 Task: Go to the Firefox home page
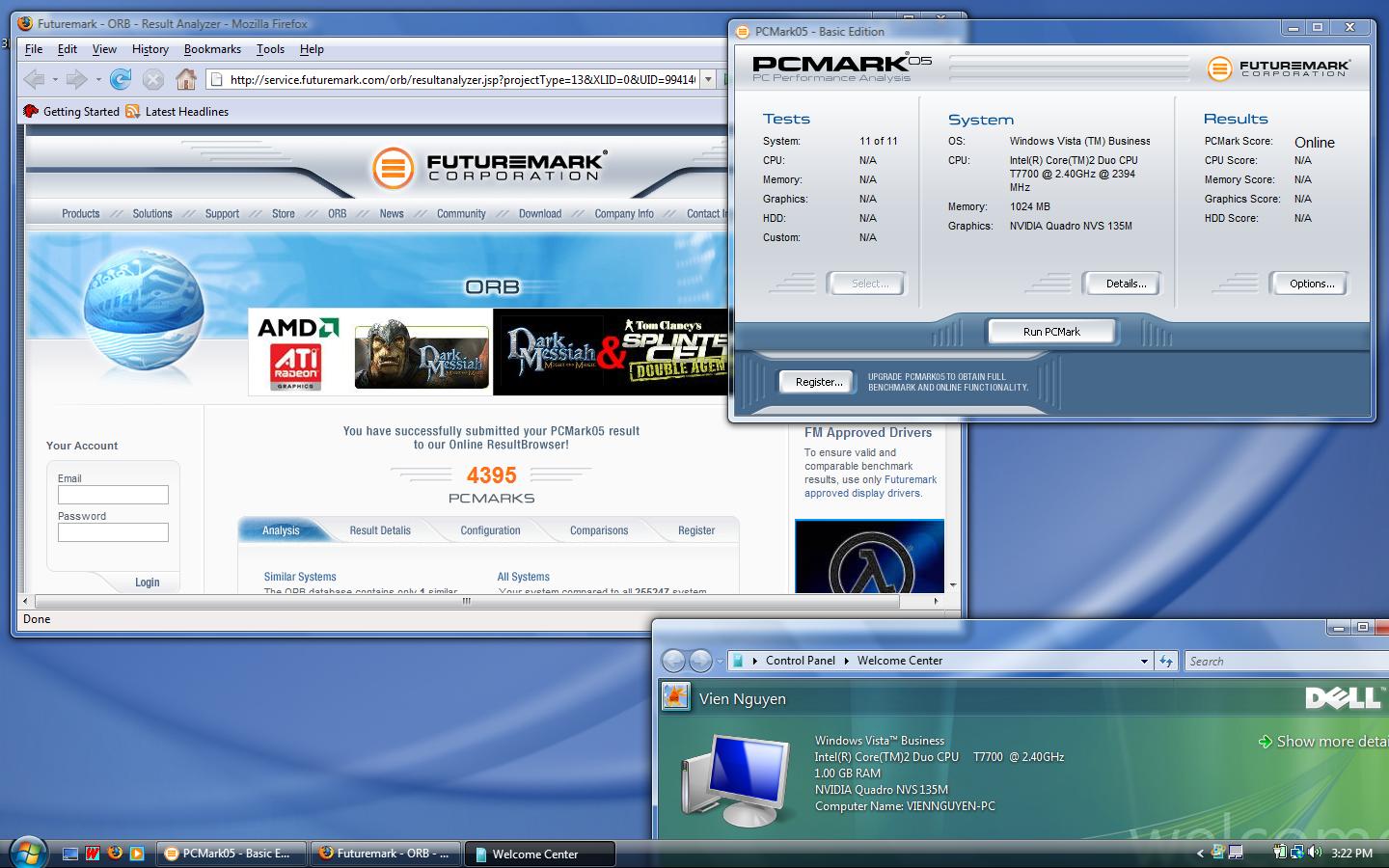(x=186, y=79)
